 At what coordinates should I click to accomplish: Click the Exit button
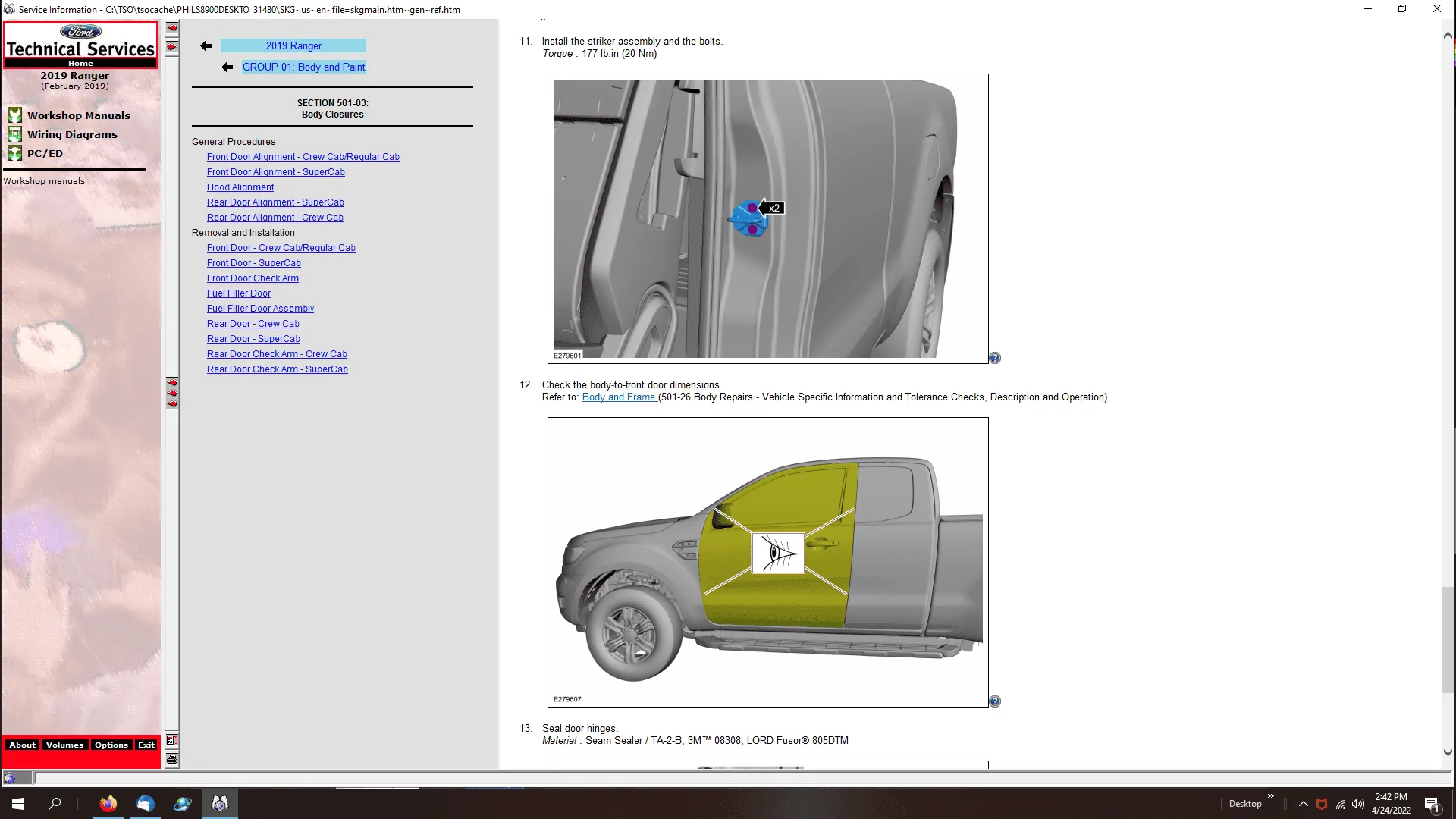[x=146, y=745]
